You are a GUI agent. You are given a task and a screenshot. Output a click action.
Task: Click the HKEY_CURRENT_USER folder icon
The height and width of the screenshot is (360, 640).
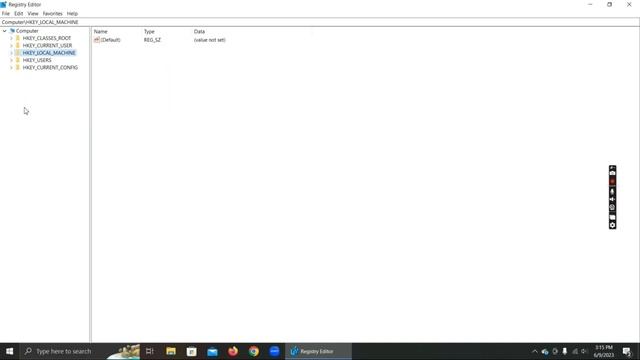(18, 46)
